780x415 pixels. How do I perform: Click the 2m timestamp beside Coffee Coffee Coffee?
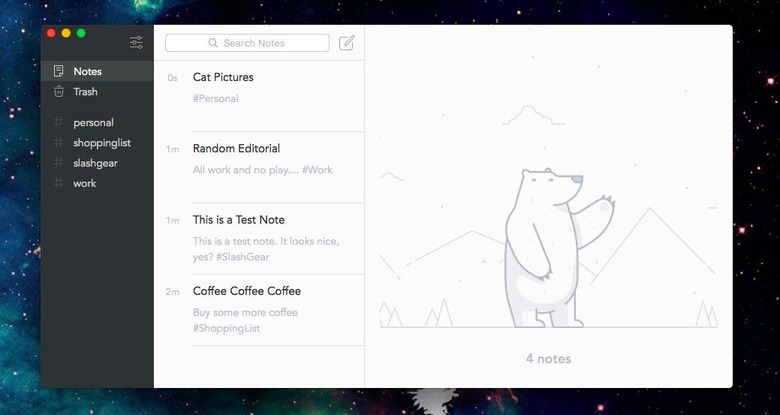(x=173, y=292)
